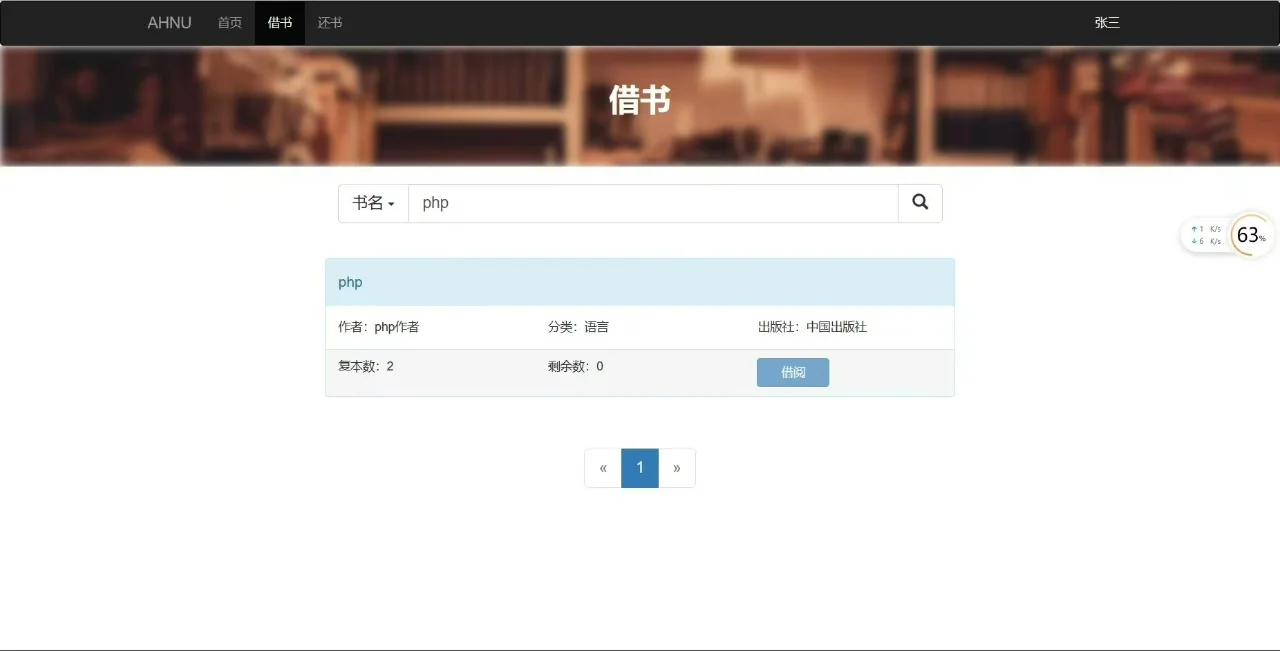Image resolution: width=1280 pixels, height=651 pixels.
Task: Click the php book card header
Action: pos(640,282)
